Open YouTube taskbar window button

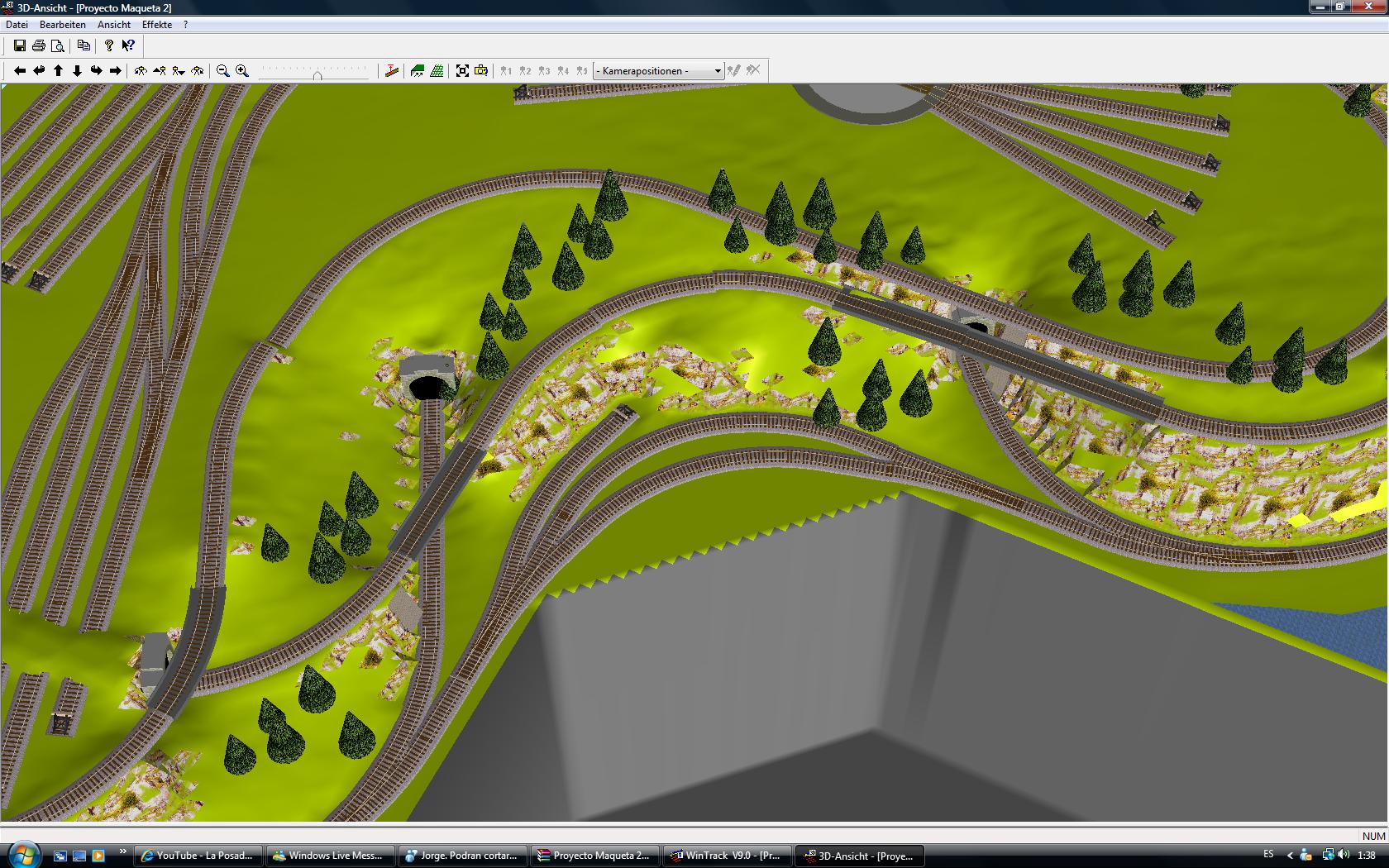pyautogui.click(x=198, y=856)
